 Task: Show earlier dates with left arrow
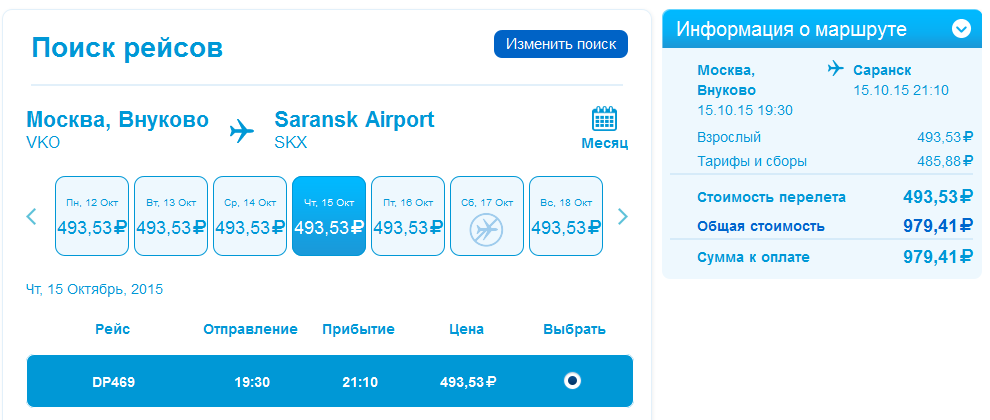(31, 216)
